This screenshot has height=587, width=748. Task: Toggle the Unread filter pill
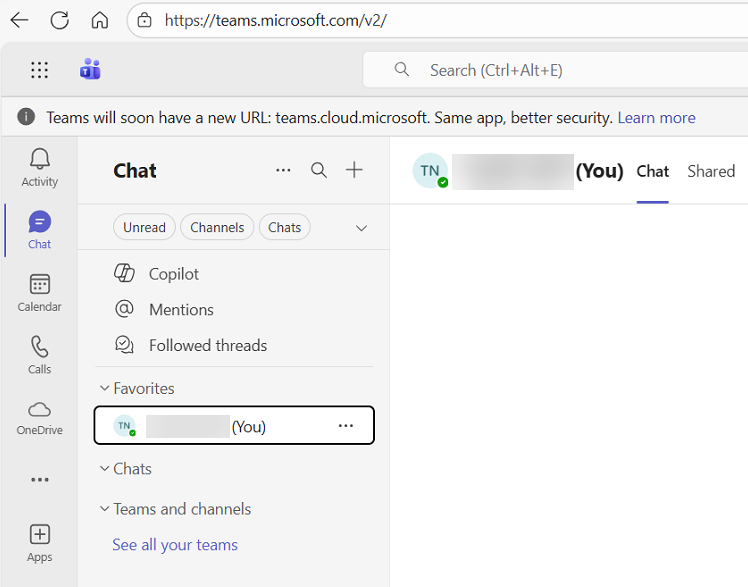[x=144, y=228]
